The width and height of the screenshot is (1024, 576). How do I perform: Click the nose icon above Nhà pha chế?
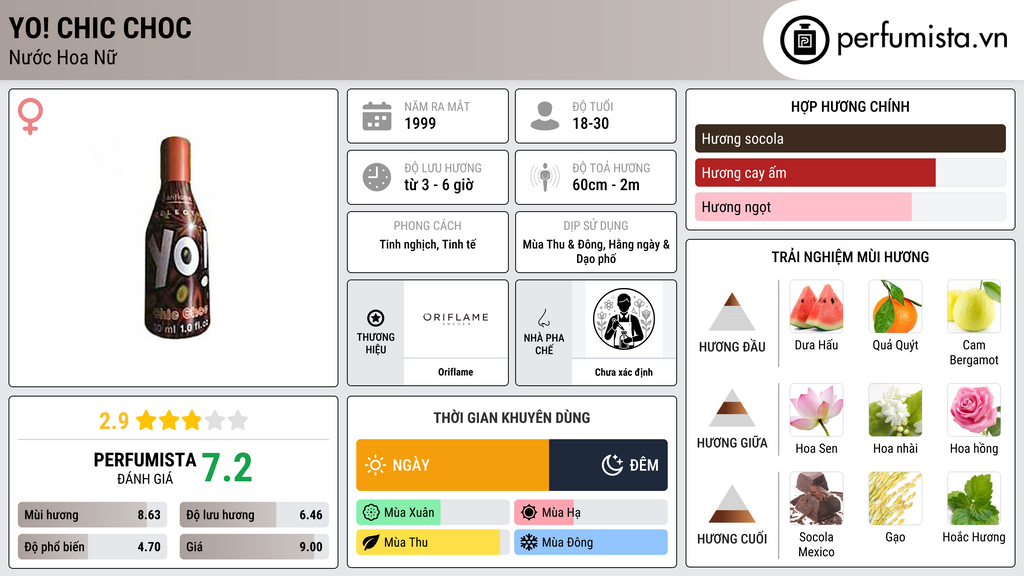(x=543, y=318)
